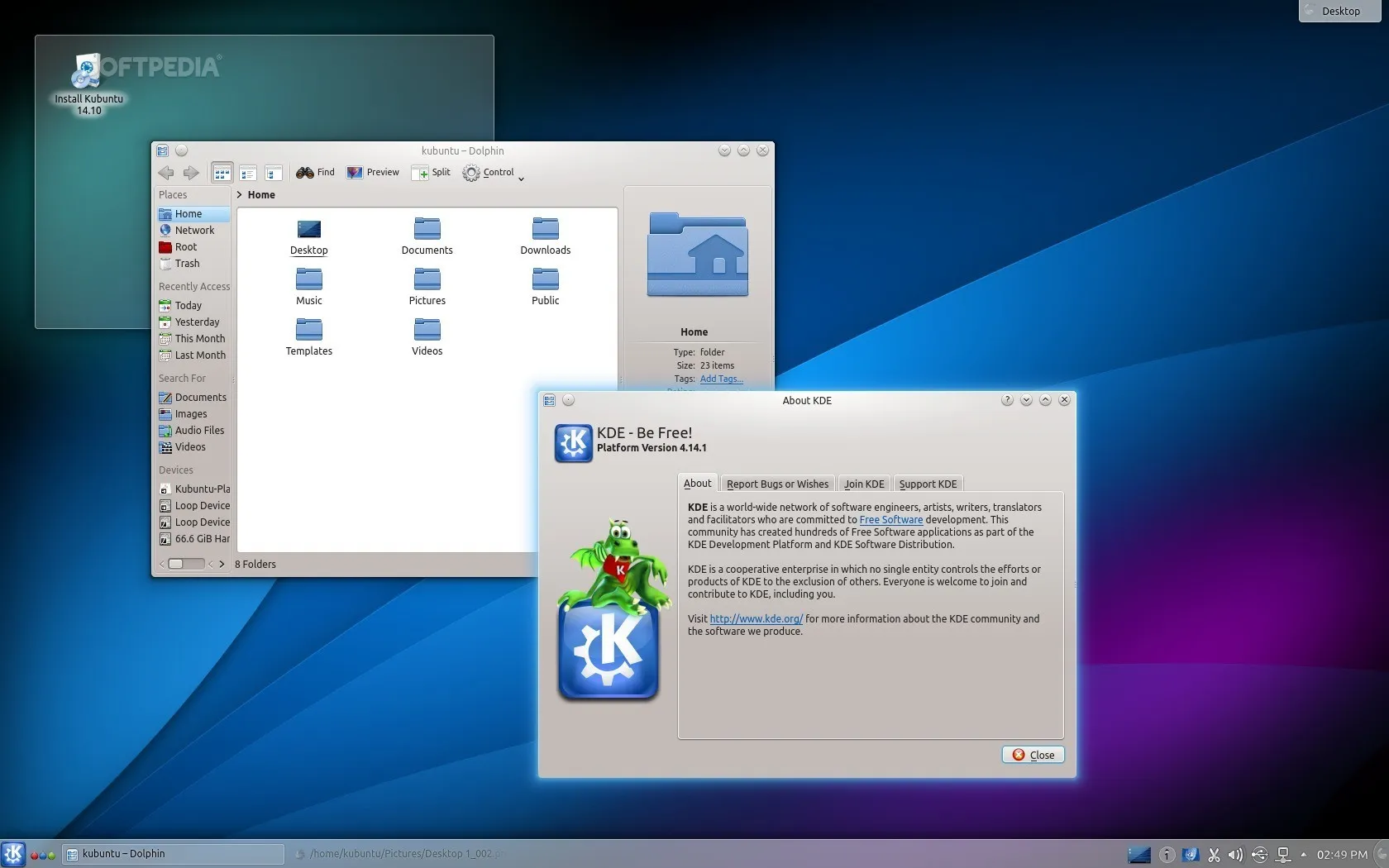Expand the Home breadcrumb arrow
The image size is (1389, 868).
[x=239, y=195]
